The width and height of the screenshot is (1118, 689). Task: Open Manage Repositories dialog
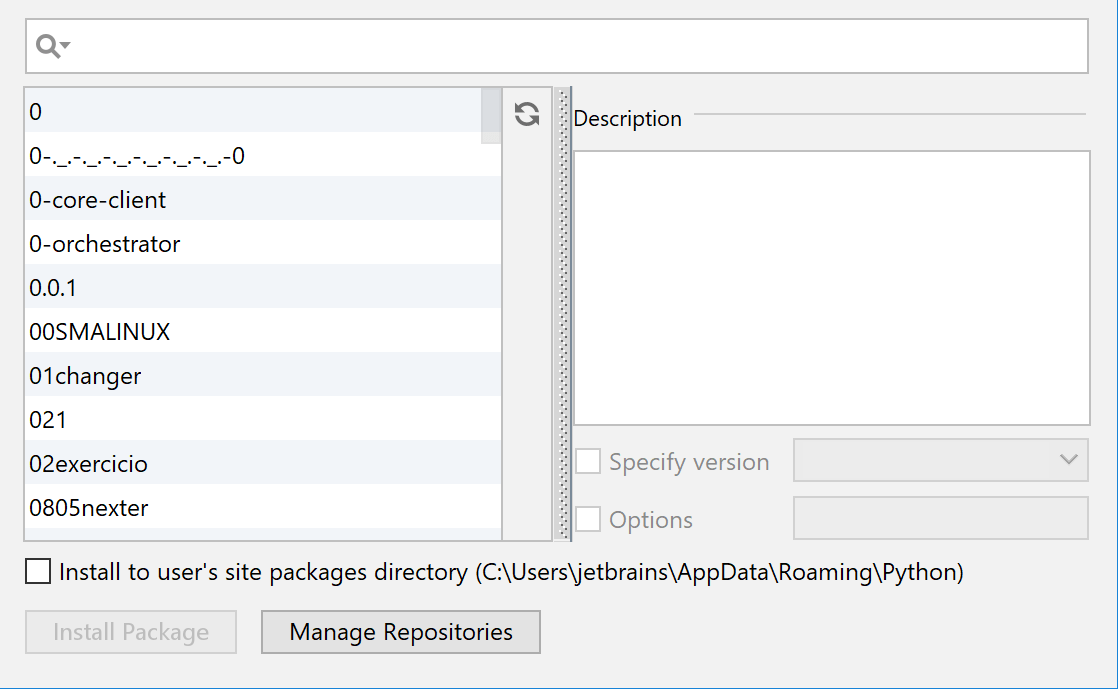pyautogui.click(x=400, y=632)
